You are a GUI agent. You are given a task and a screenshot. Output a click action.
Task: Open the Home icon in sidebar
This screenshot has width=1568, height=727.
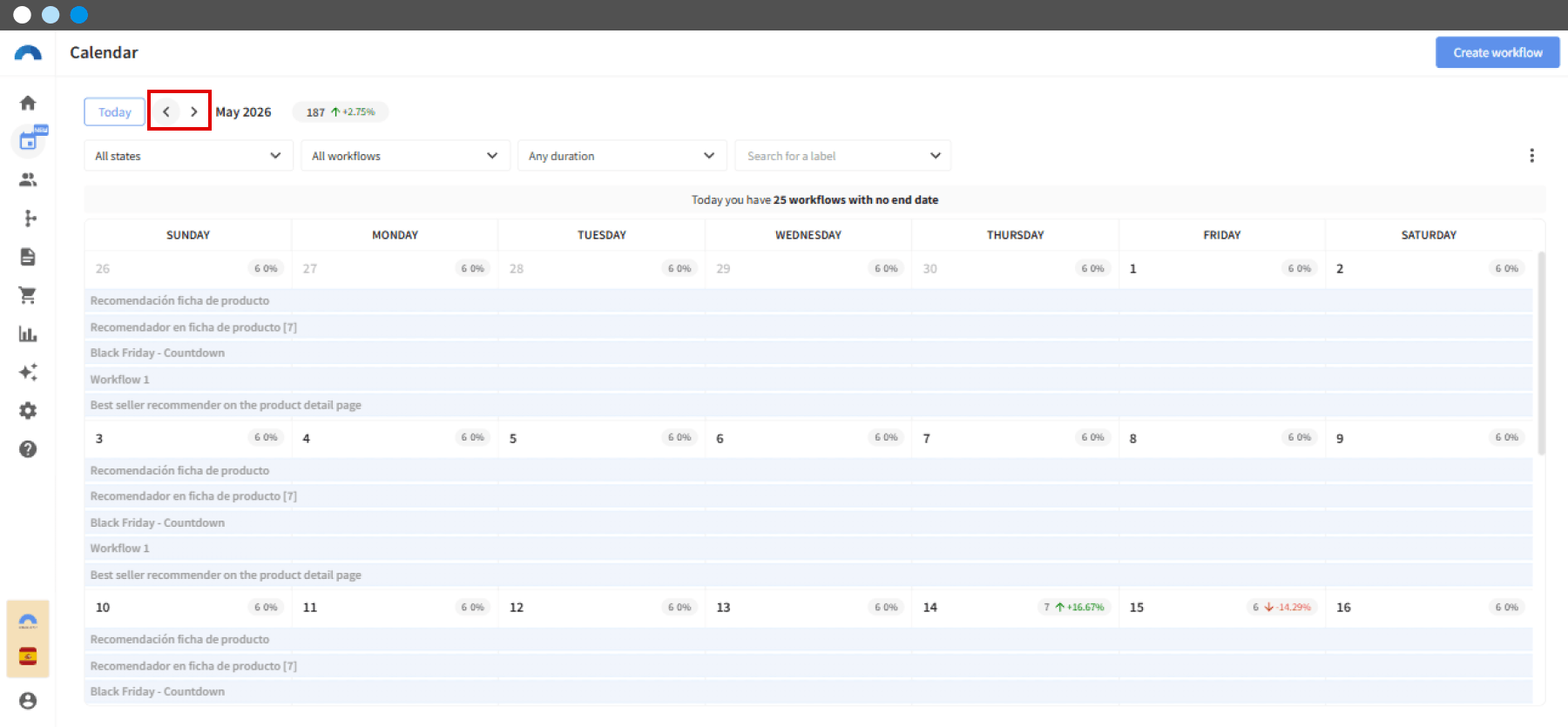(28, 103)
